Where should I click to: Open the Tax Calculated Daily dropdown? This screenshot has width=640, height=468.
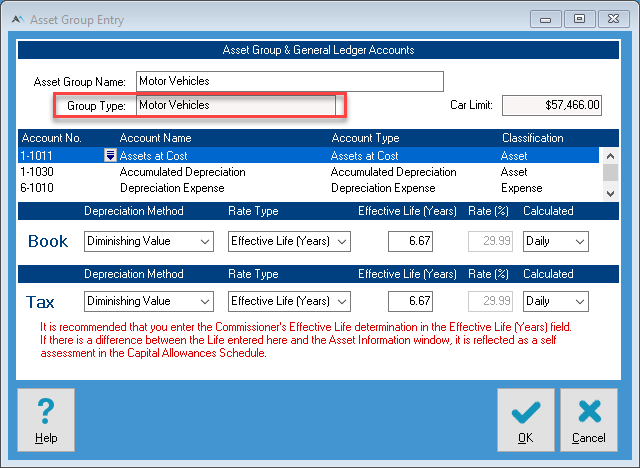coord(555,301)
